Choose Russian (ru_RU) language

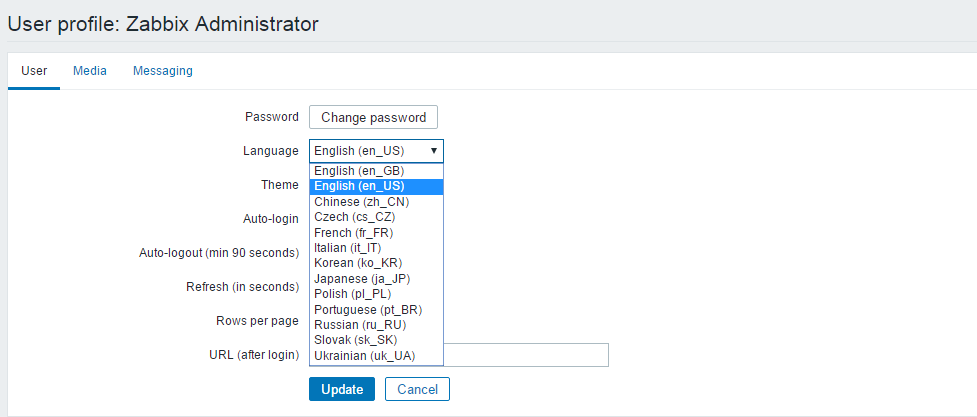[x=375, y=325]
